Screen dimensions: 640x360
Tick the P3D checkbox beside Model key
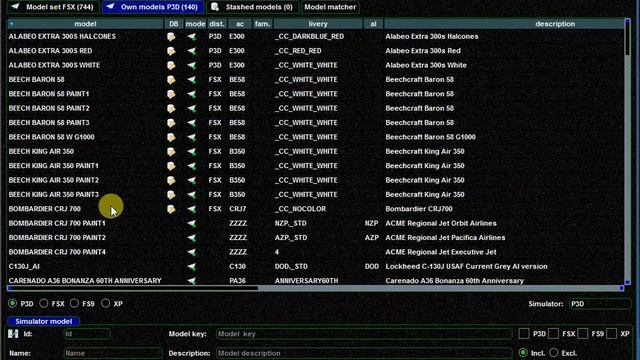tap(524, 333)
